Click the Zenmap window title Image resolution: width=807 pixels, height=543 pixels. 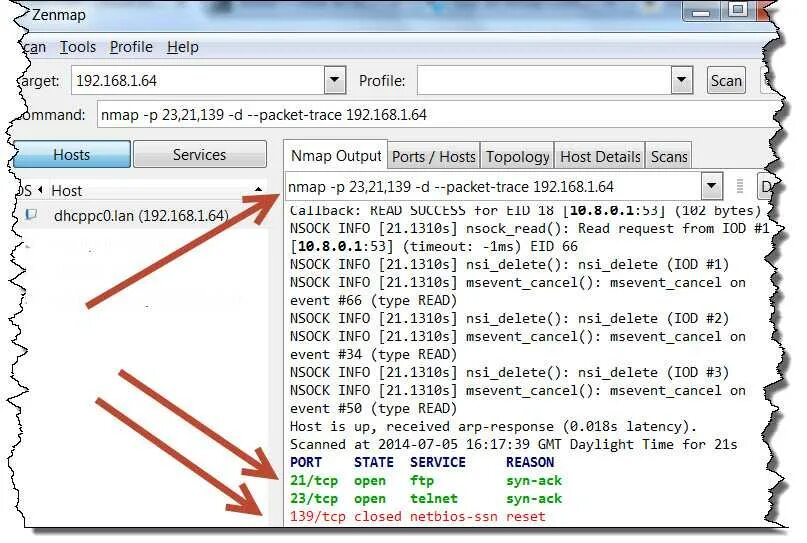pyautogui.click(x=59, y=15)
